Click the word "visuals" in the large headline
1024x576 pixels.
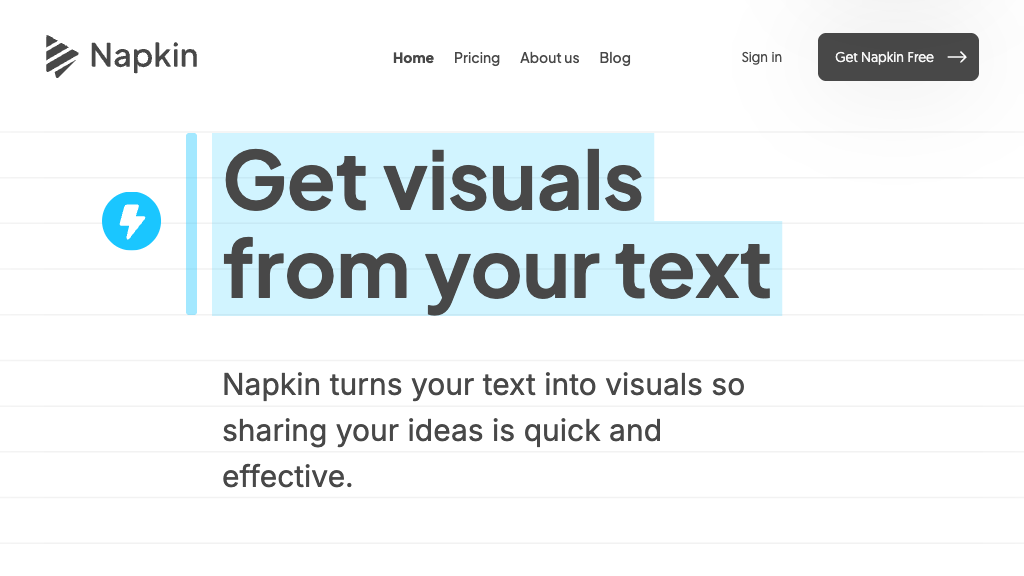(513, 180)
